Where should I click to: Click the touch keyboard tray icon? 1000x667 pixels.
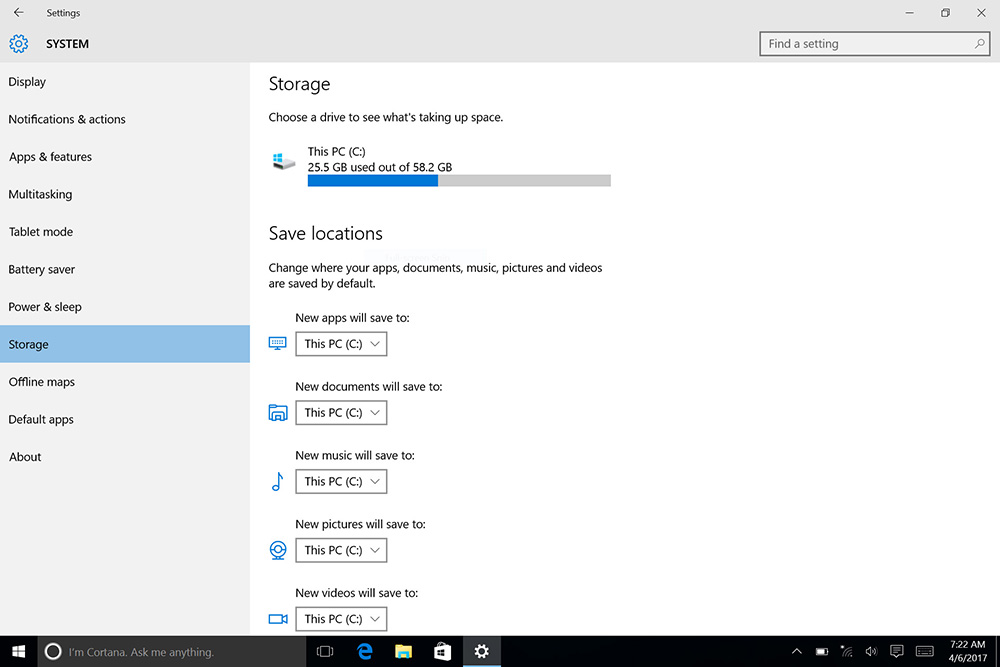(x=925, y=651)
